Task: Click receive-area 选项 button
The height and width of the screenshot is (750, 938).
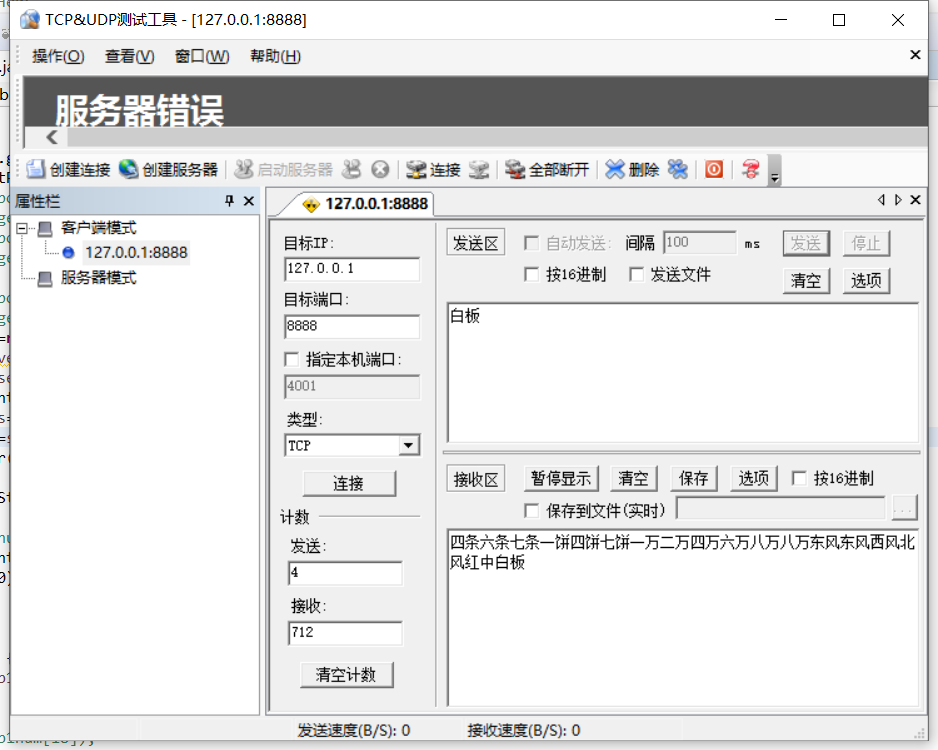Action: [x=754, y=478]
